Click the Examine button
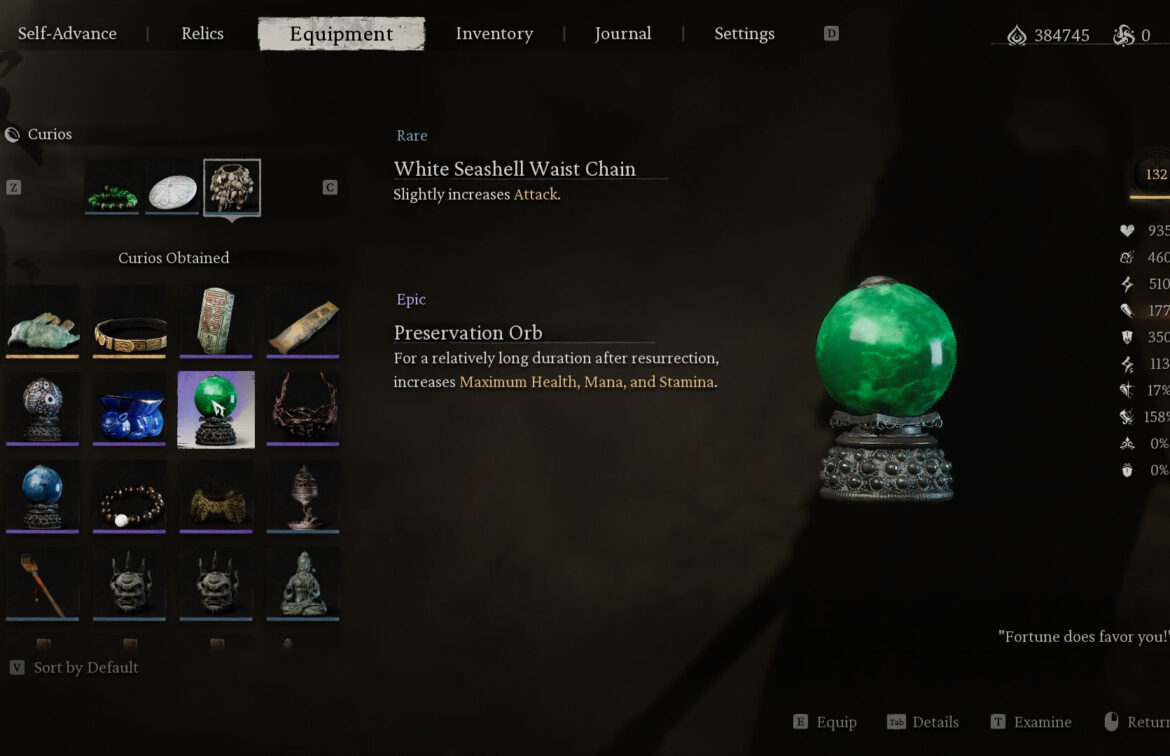 point(1031,722)
